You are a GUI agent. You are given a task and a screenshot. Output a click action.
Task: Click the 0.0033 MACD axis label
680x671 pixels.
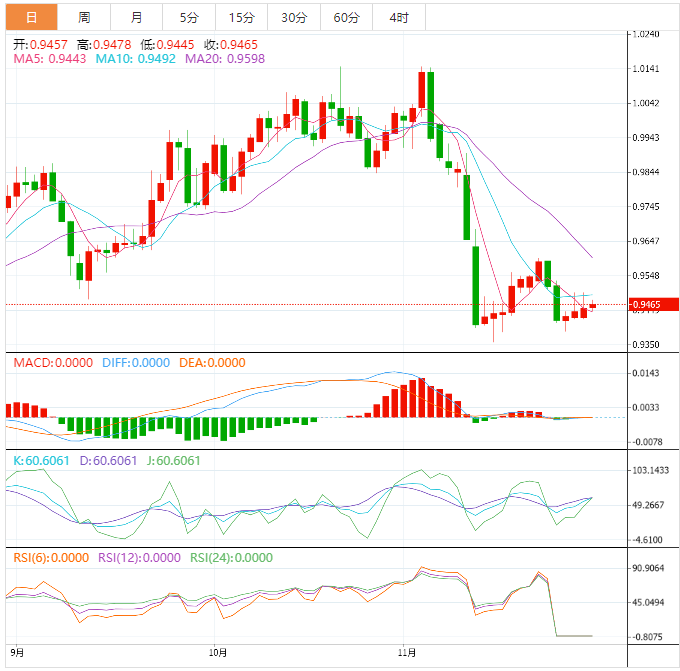point(646,407)
